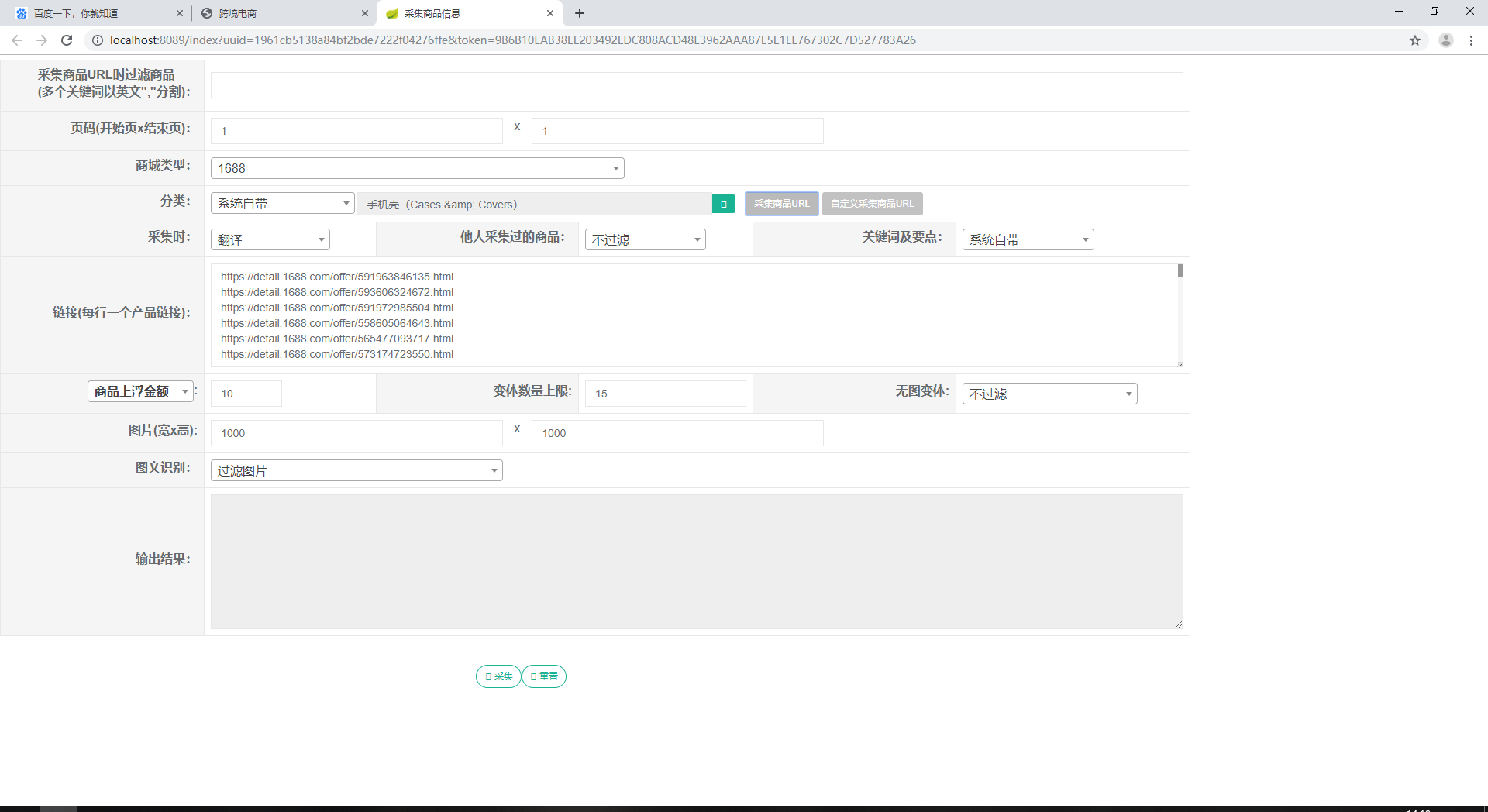Click the 变体数量上限 field showing 15
The image size is (1488, 812).
(x=665, y=394)
